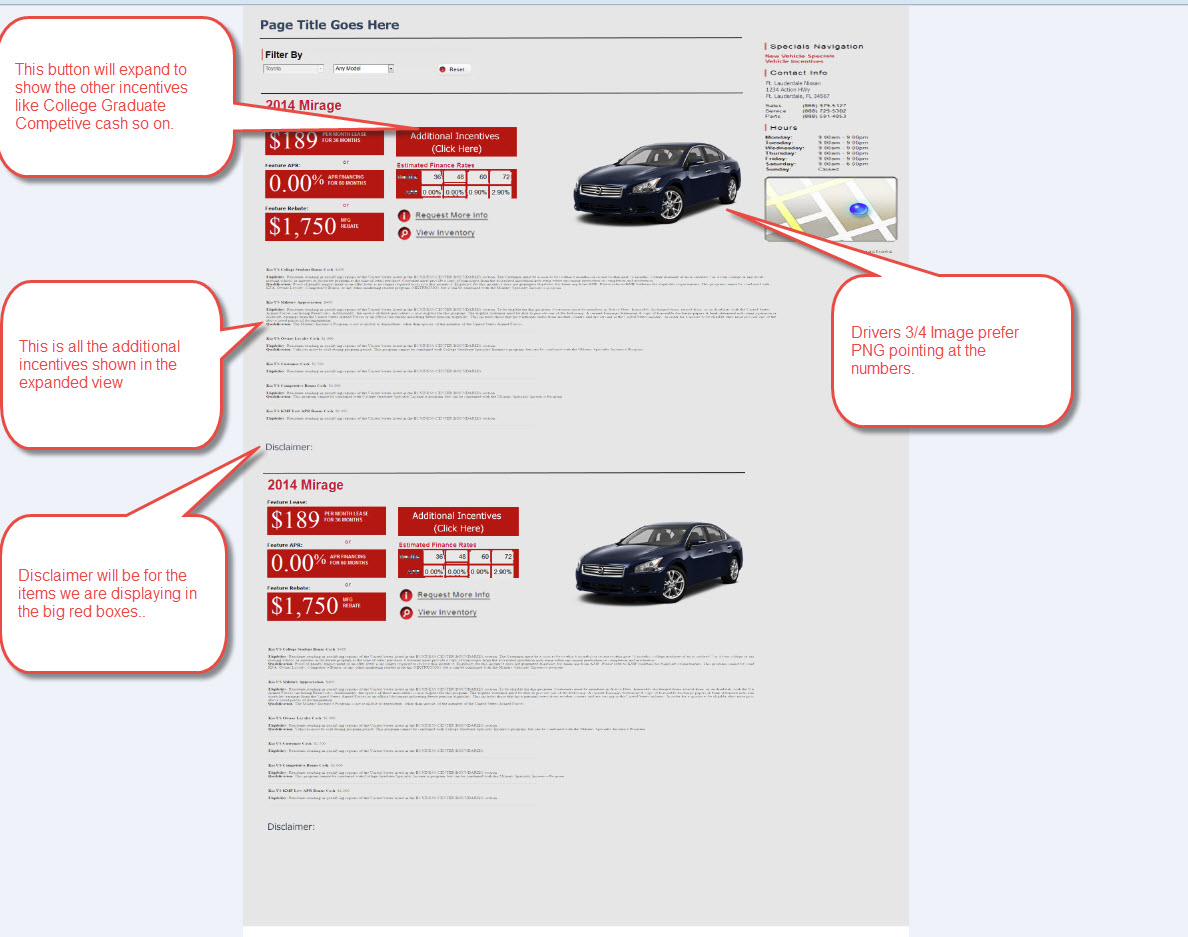
Task: Click Estimated Finance Rates label in first listing
Action: [436, 164]
